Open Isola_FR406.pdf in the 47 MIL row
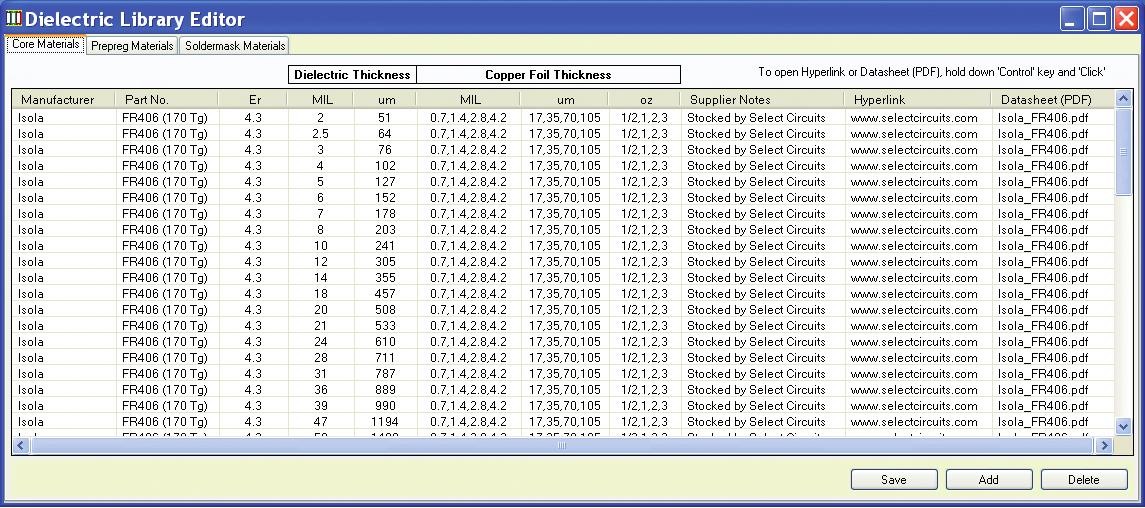This screenshot has width=1145, height=508. tap(1043, 422)
